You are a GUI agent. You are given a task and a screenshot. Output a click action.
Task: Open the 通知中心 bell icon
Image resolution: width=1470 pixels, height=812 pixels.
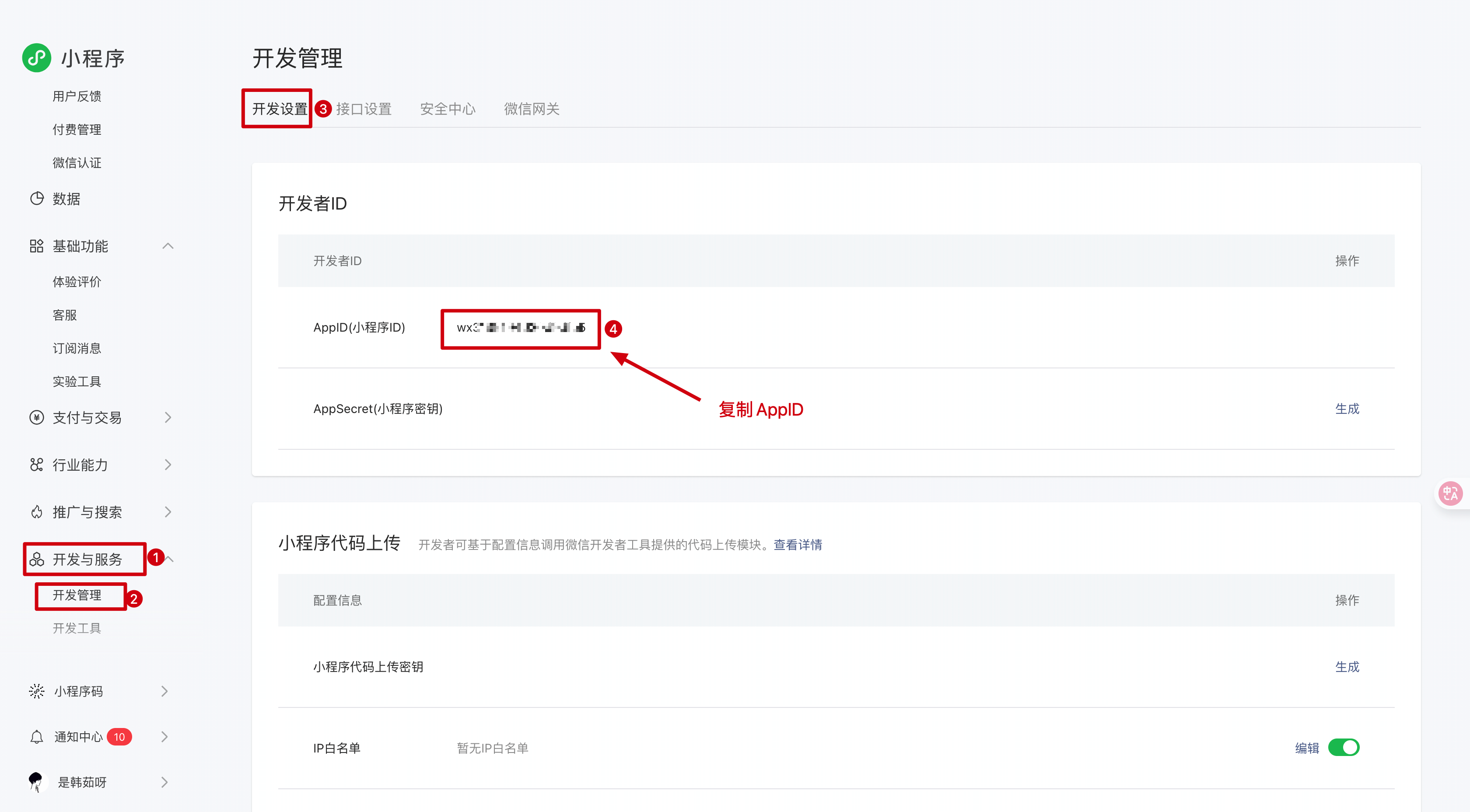pos(36,737)
